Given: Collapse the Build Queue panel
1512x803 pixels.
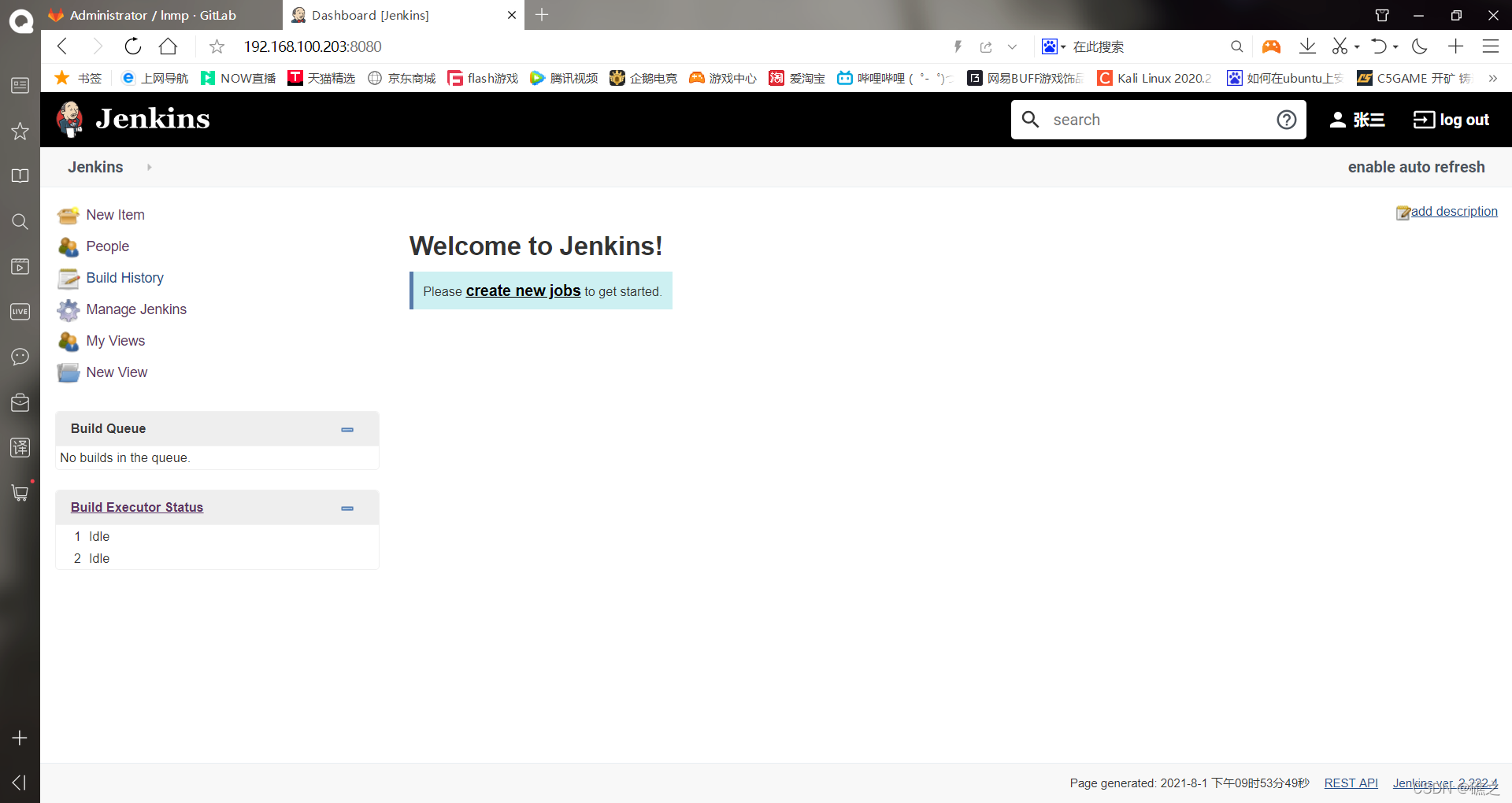Looking at the screenshot, I should click(x=347, y=430).
